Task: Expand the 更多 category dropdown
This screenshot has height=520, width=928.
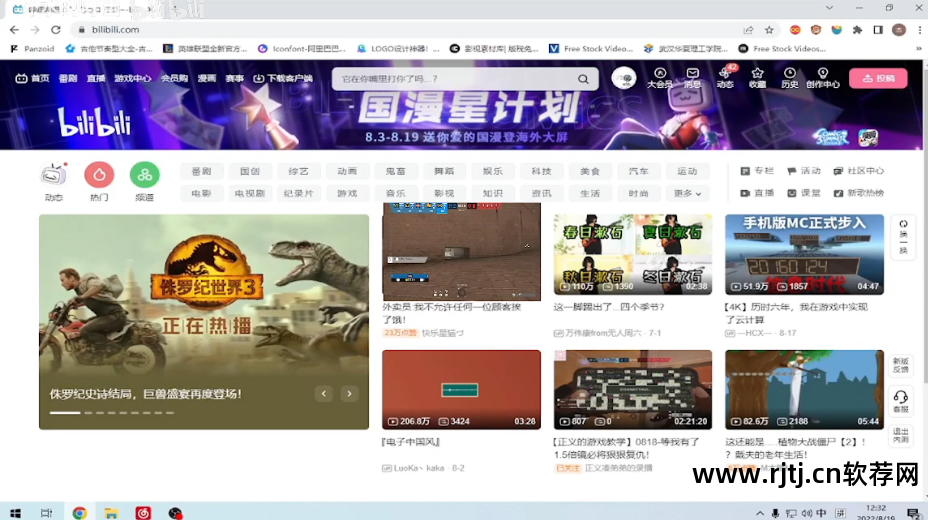Action: [687, 193]
